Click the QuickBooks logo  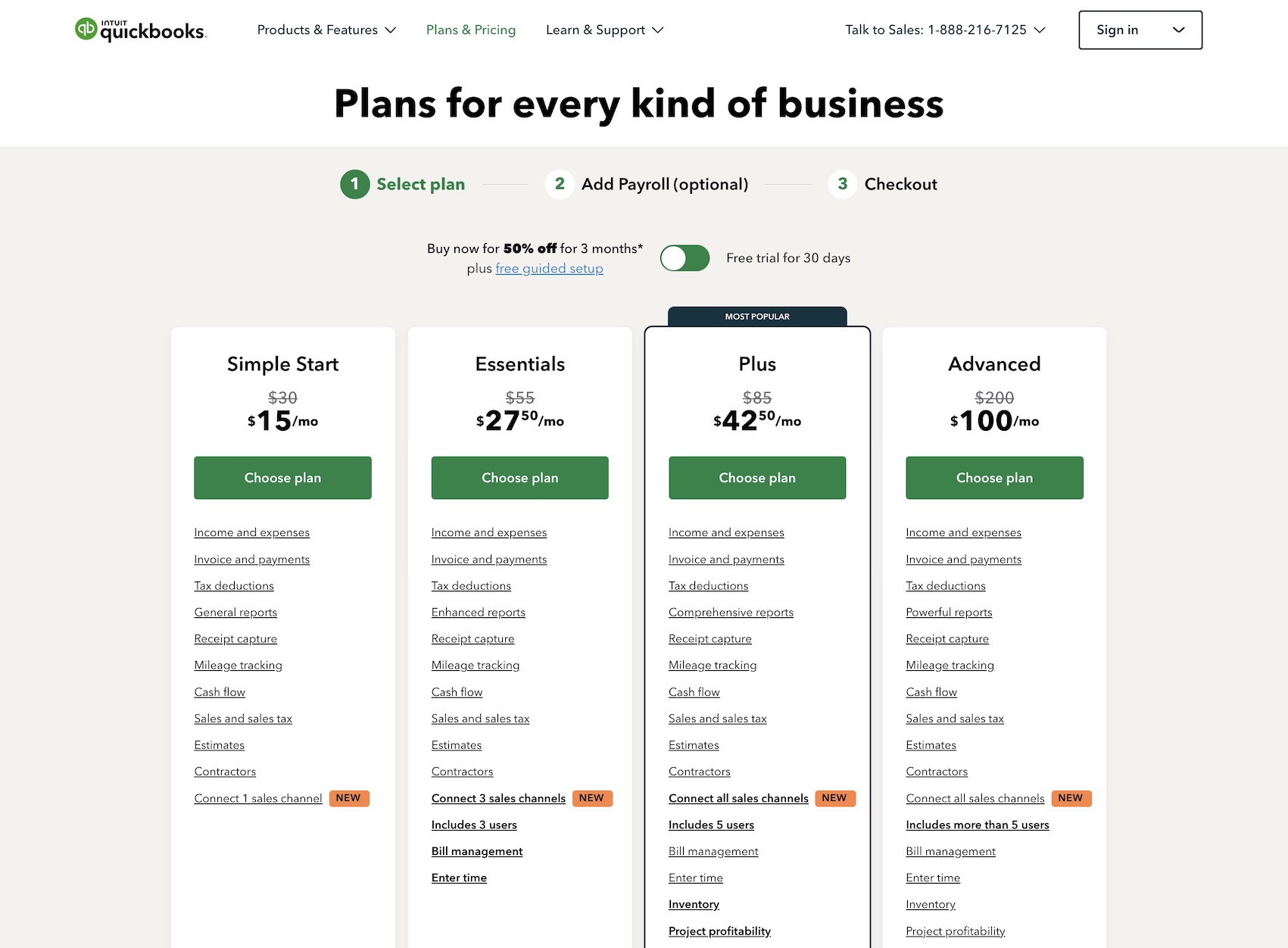(x=139, y=29)
